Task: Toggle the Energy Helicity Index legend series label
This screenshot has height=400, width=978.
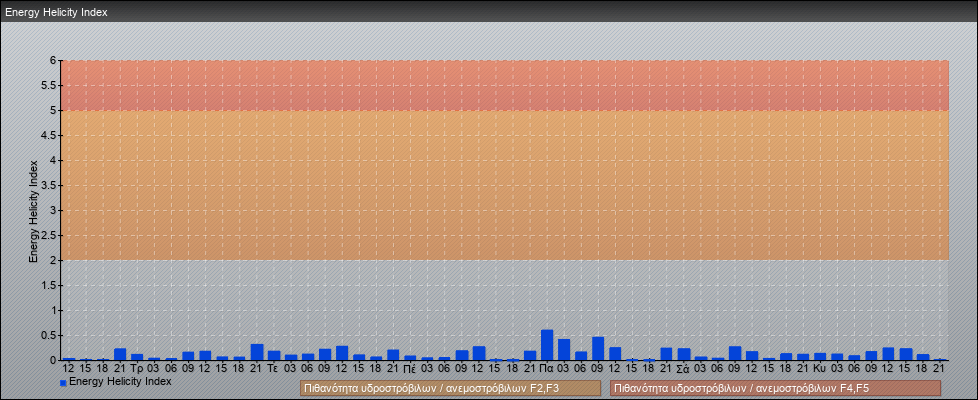Action: click(x=120, y=381)
